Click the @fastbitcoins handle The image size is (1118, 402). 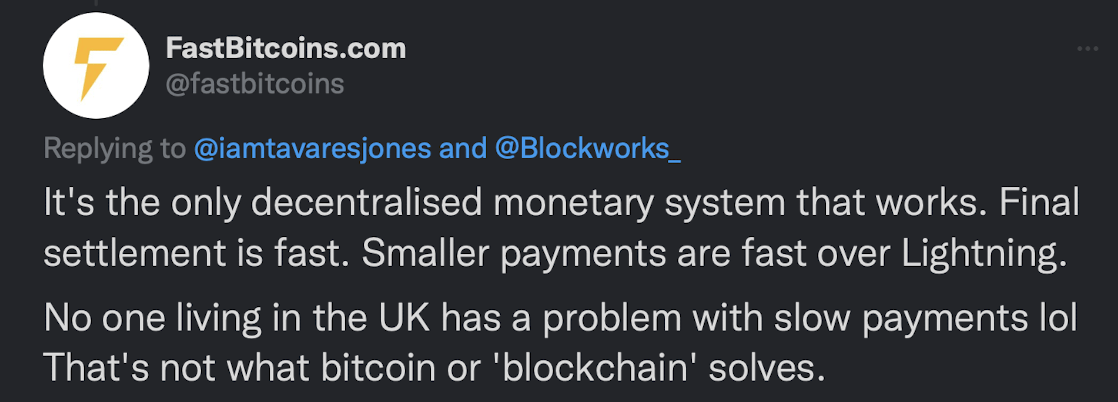tap(253, 84)
